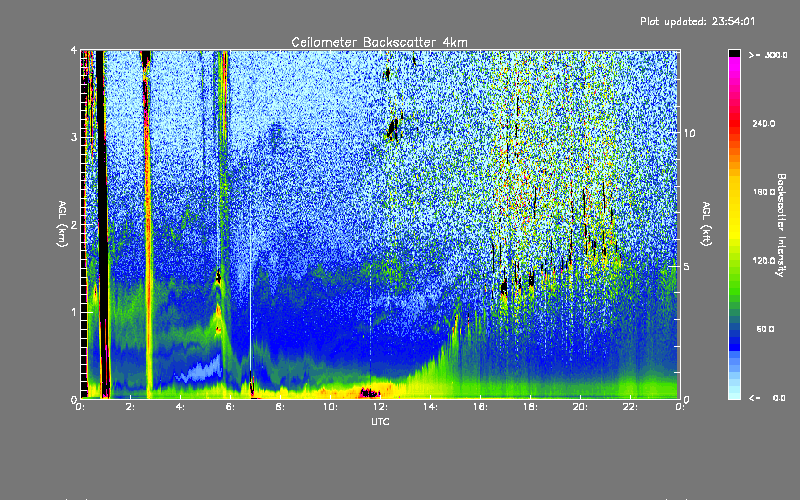This screenshot has width=800, height=500.
Task: Click the "5" tick on the kft axis
Action: (687, 266)
